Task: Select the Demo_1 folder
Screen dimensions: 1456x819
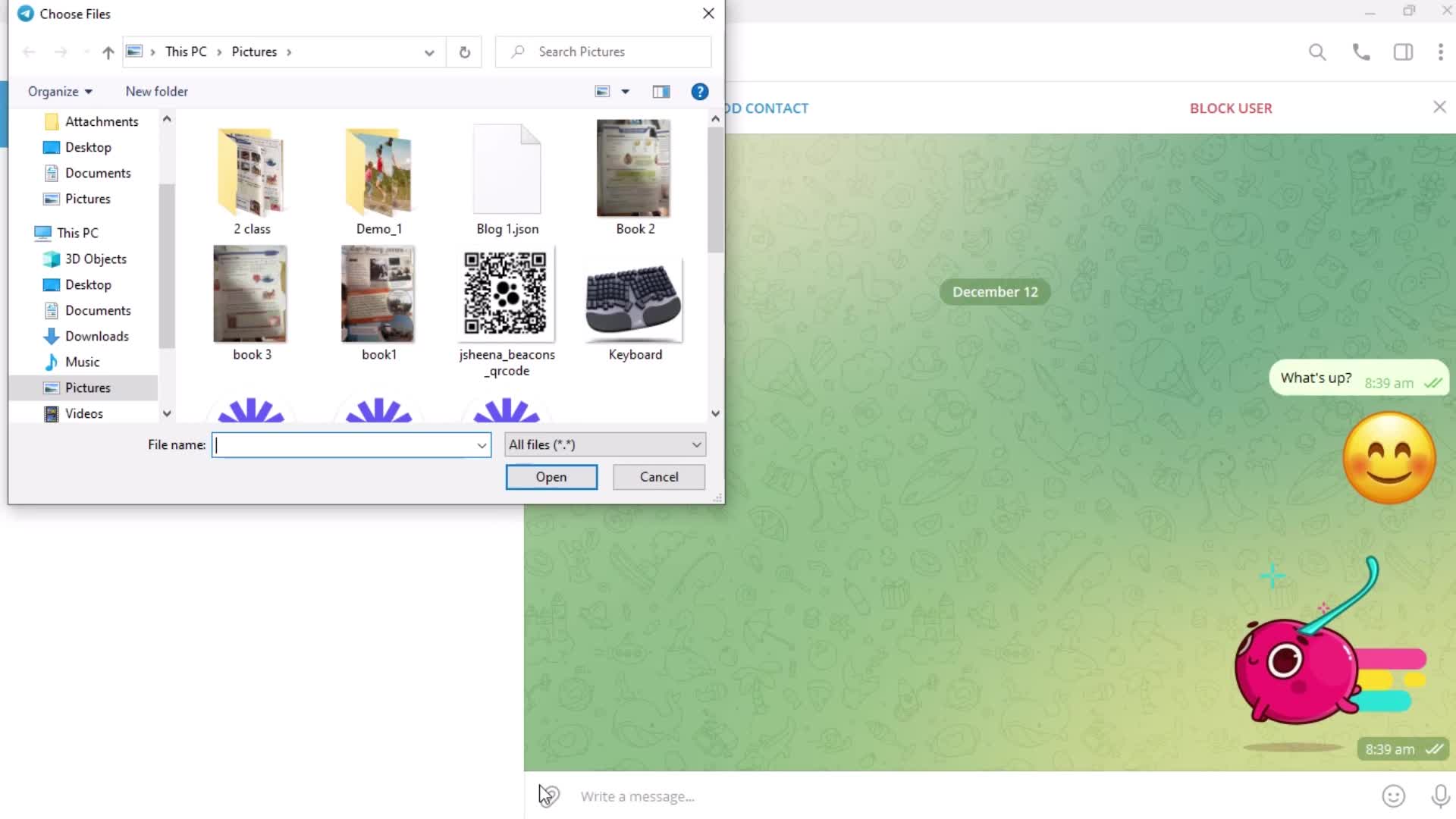Action: point(378,180)
